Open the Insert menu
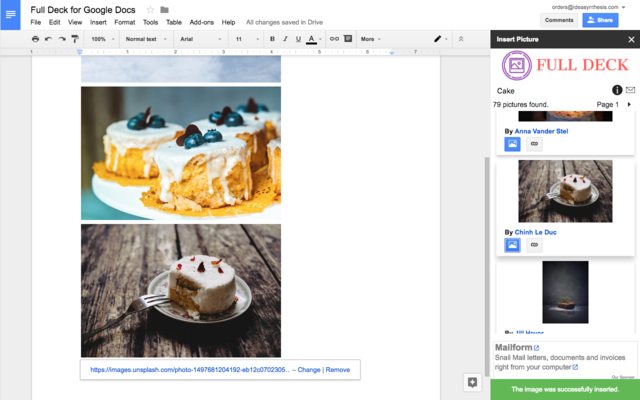Viewport: 640px width, 400px height. pos(98,22)
